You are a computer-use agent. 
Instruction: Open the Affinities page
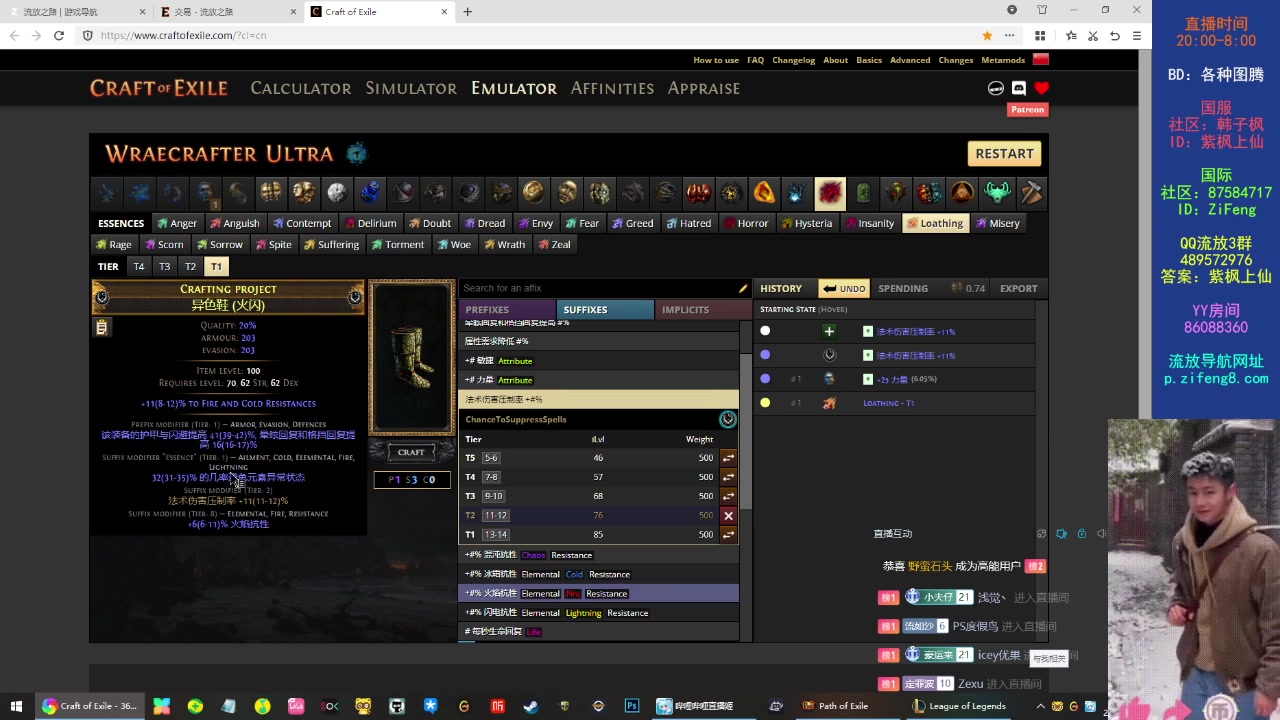tap(612, 88)
